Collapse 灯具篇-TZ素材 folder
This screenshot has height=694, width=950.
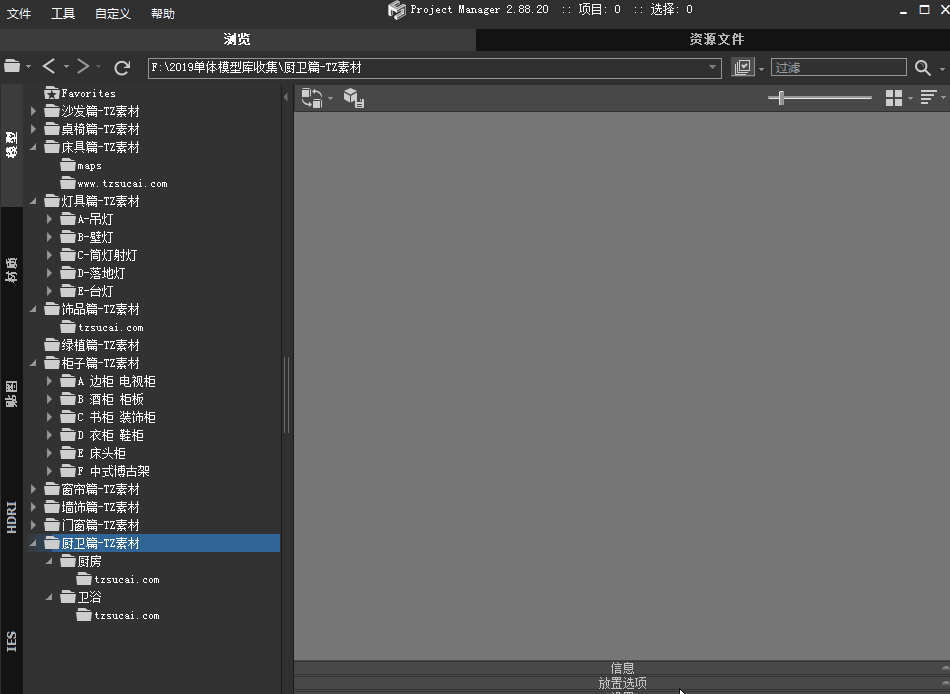click(x=33, y=201)
